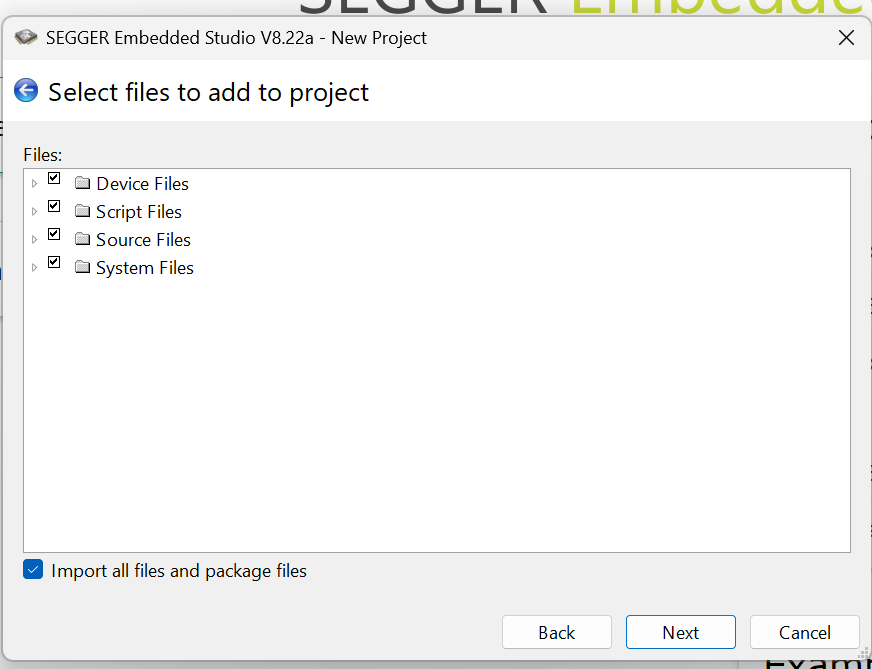Expand the System Files tree node
Screen dimensions: 872x669
pyautogui.click(x=34, y=268)
